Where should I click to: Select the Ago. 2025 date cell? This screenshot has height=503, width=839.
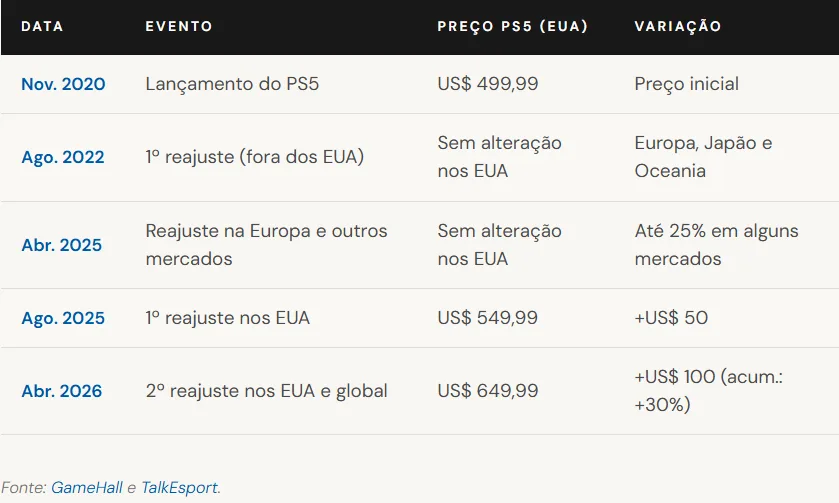pyautogui.click(x=61, y=318)
